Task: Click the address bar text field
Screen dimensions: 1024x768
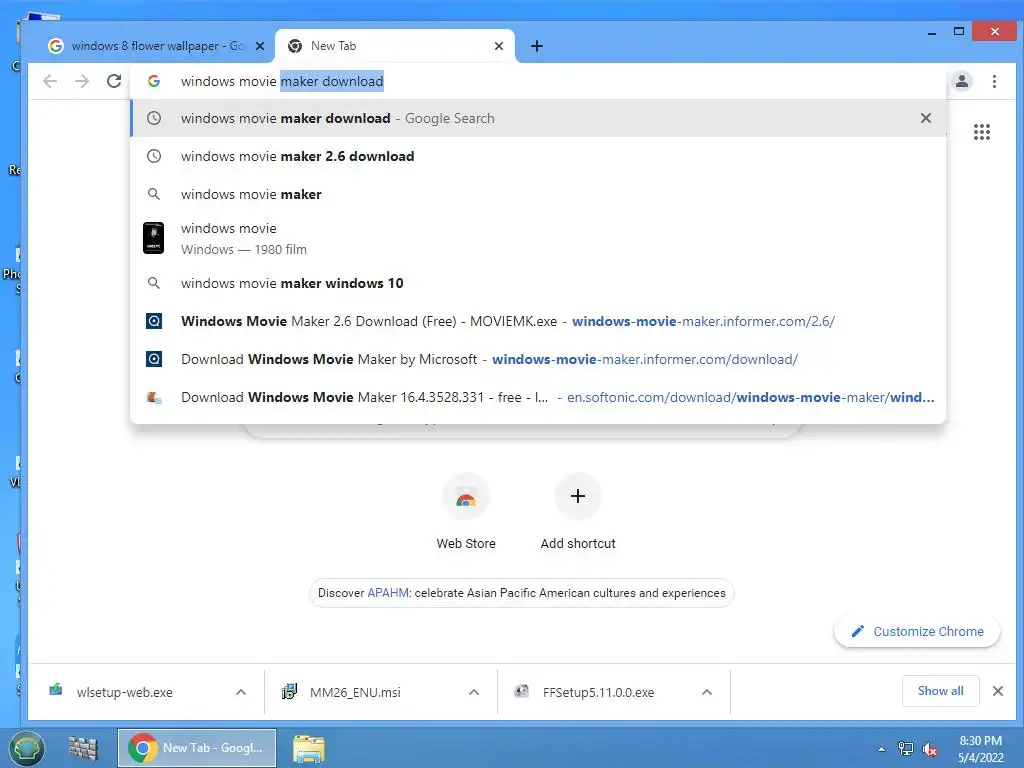Action: point(537,81)
